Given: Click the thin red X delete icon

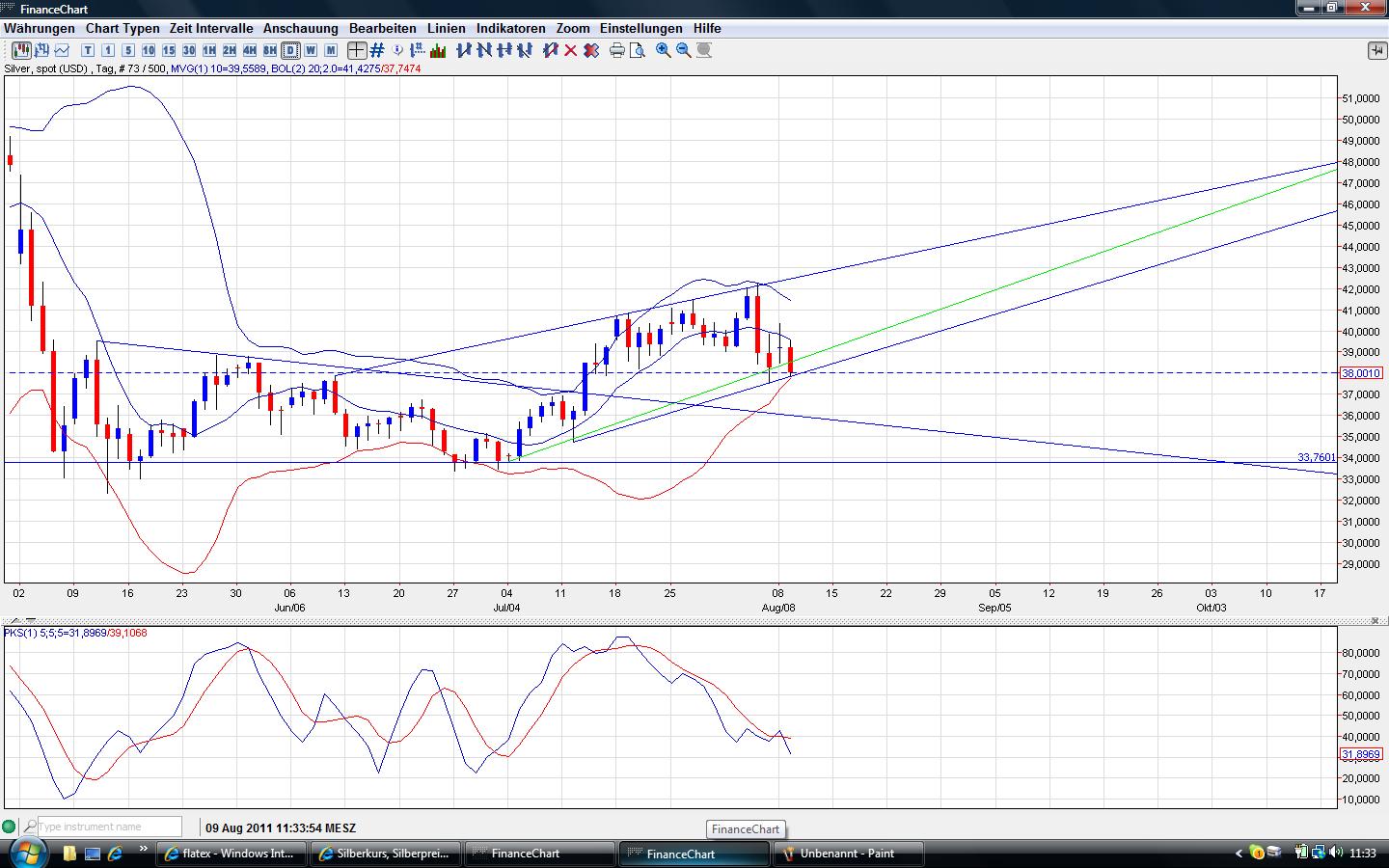Looking at the screenshot, I should (x=571, y=50).
